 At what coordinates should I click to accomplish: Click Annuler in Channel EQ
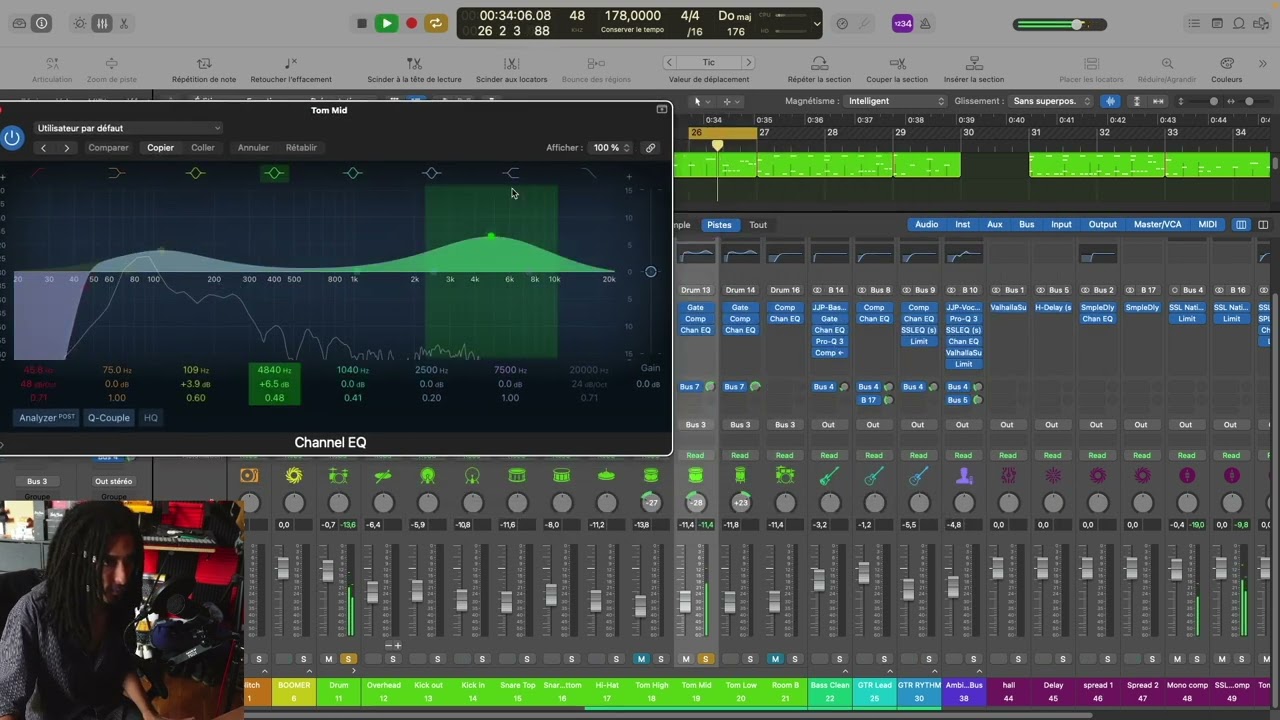(x=253, y=148)
